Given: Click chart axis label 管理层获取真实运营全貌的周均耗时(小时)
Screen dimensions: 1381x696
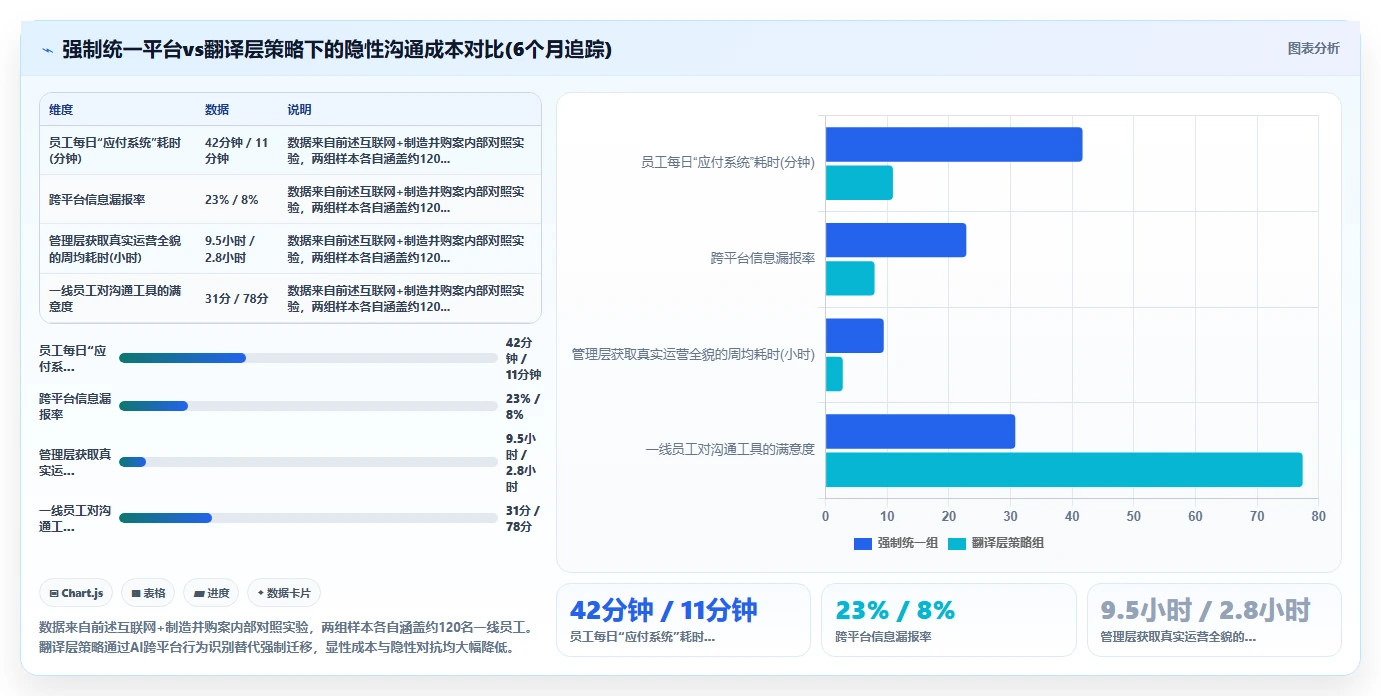Looking at the screenshot, I should click(693, 354).
